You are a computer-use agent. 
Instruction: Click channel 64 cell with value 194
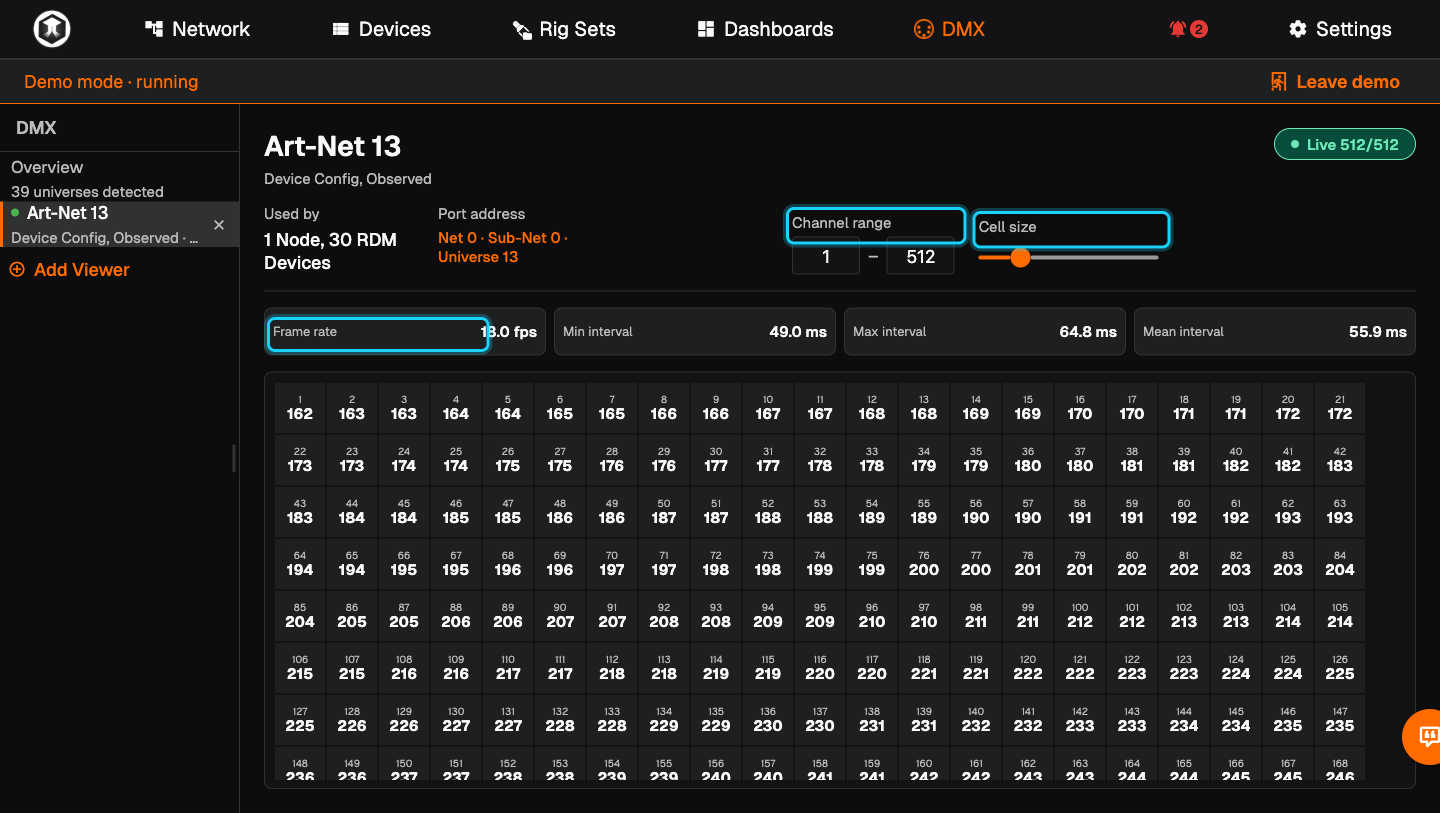click(x=300, y=564)
